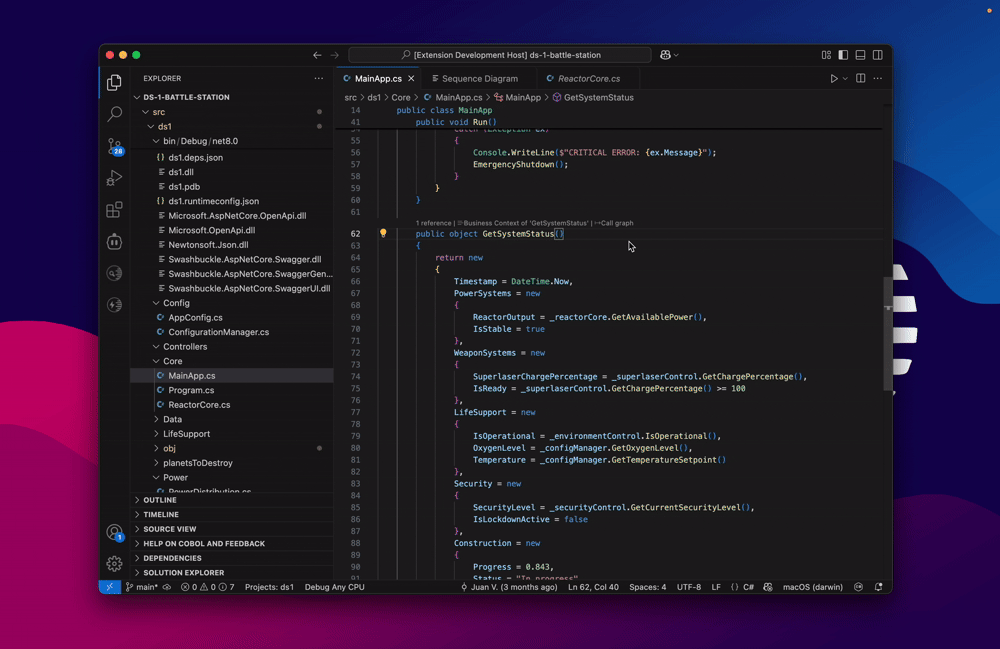Screen dimensions: 1000x649
Task: Switch to the ReactorCore.cs tab
Action: pyautogui.click(x=589, y=79)
